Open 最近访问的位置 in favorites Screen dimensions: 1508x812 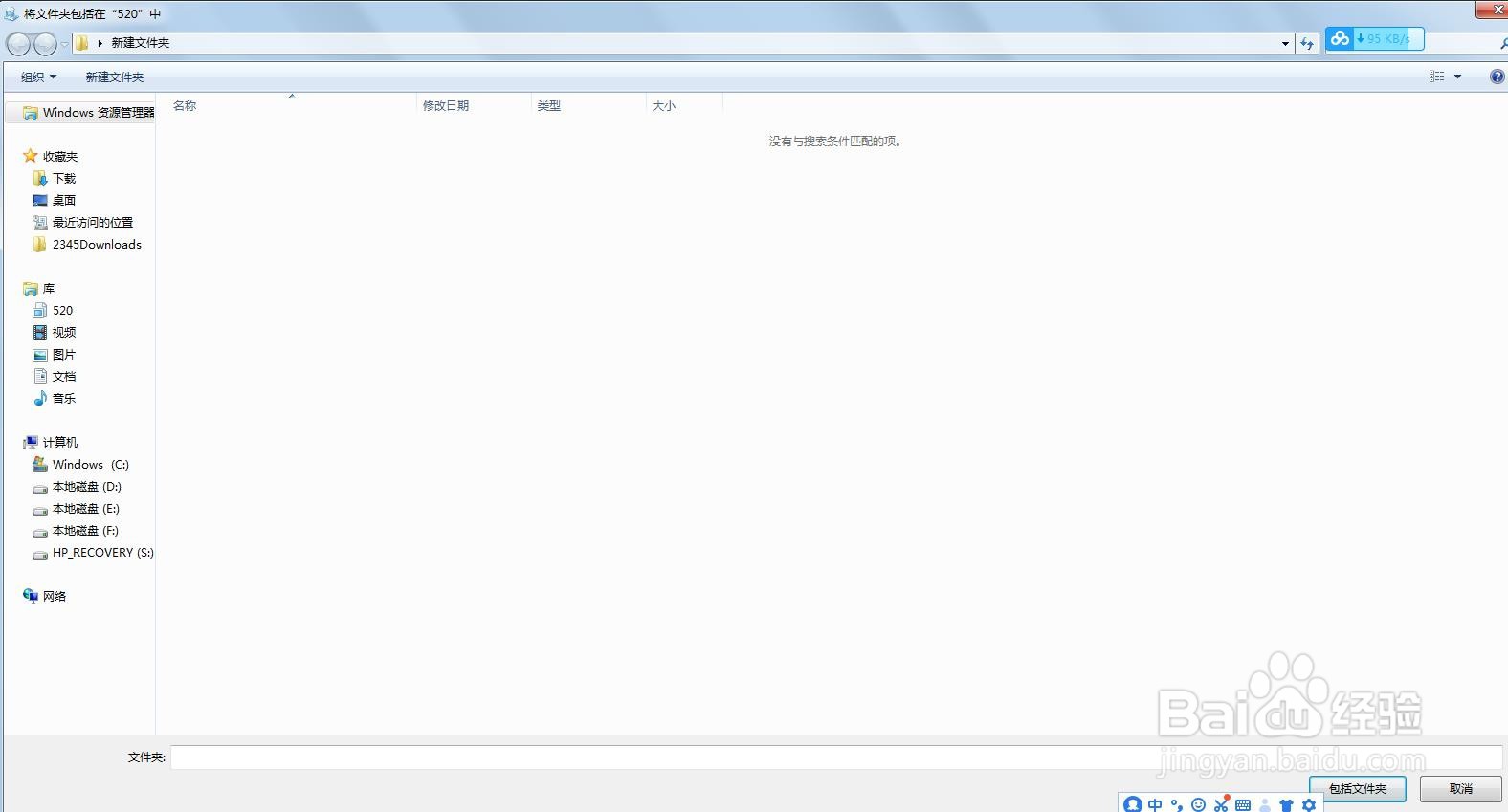[93, 222]
